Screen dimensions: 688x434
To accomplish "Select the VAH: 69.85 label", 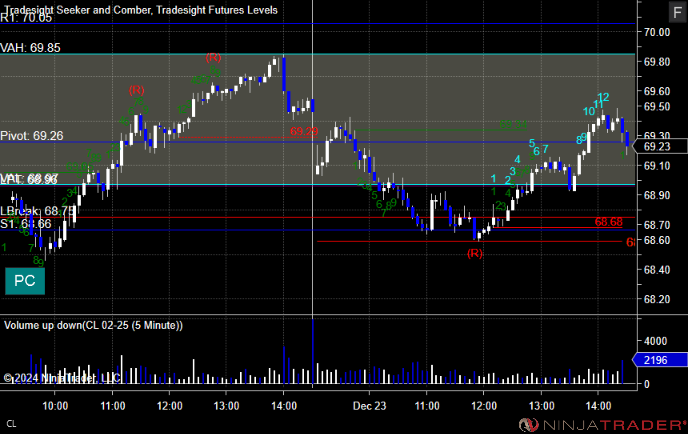I will [30, 48].
